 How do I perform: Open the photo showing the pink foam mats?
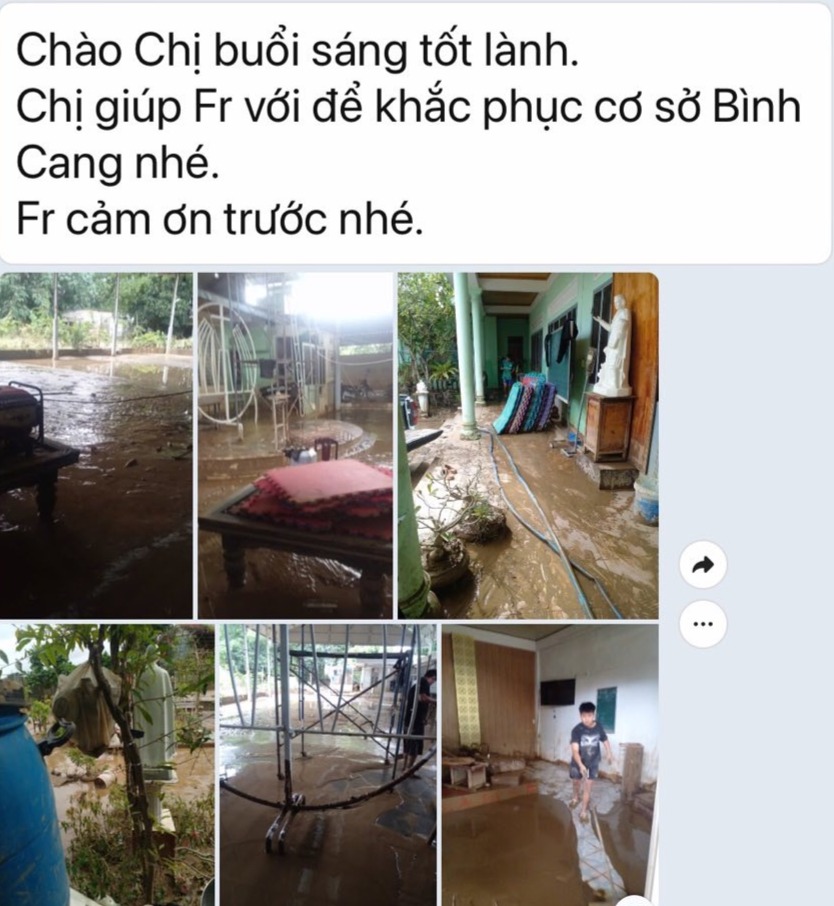tap(295, 445)
